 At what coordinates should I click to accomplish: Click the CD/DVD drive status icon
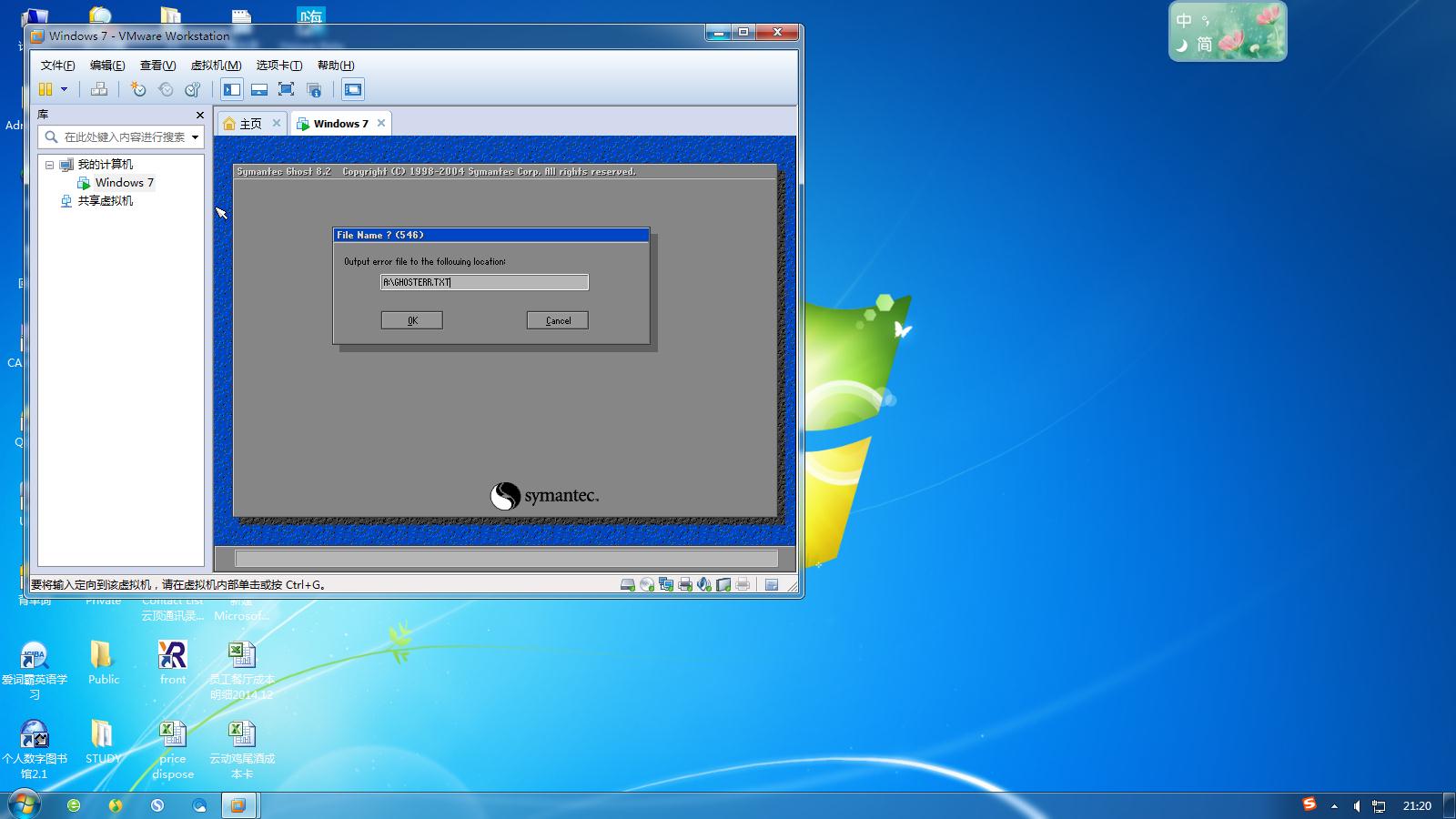647,585
